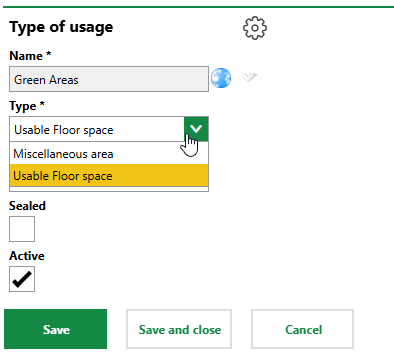This screenshot has width=394, height=362.
Task: Click the globe translation icon next to Name
Action: [x=221, y=78]
